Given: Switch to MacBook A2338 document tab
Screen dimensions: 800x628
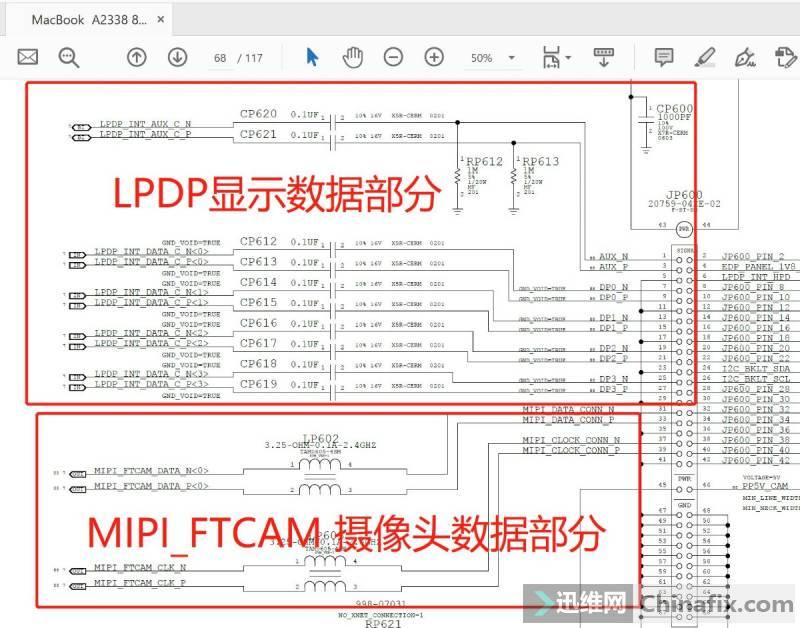Looking at the screenshot, I should (x=89, y=20).
